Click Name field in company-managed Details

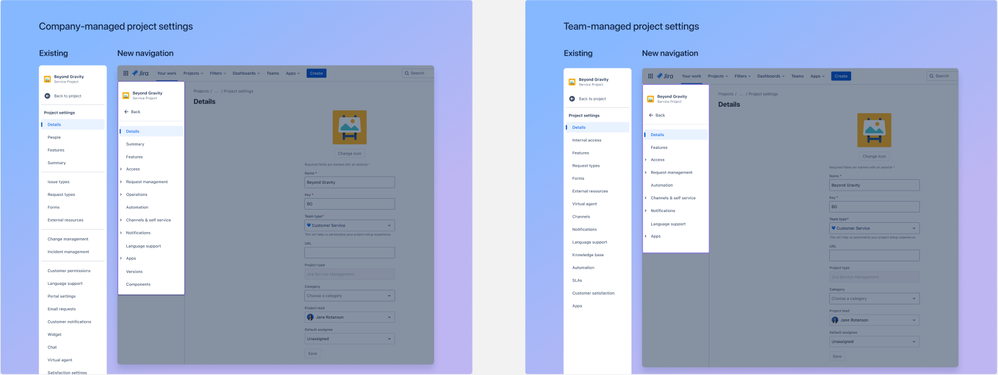coord(349,182)
